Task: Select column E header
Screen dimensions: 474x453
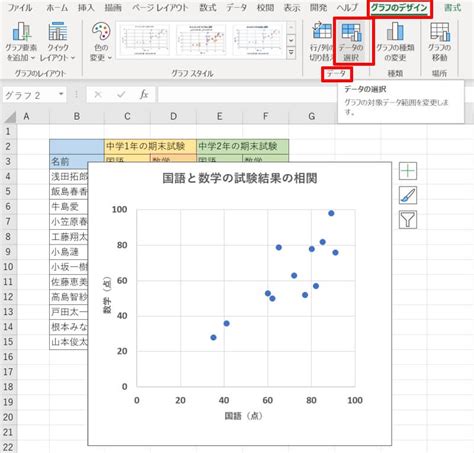Action: 219,116
